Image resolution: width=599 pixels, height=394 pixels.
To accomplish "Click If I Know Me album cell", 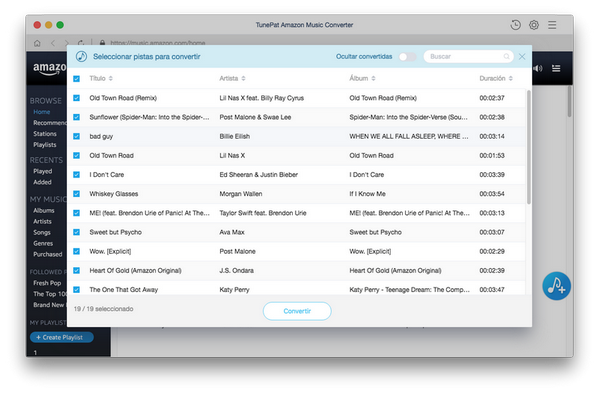I will 367,194.
